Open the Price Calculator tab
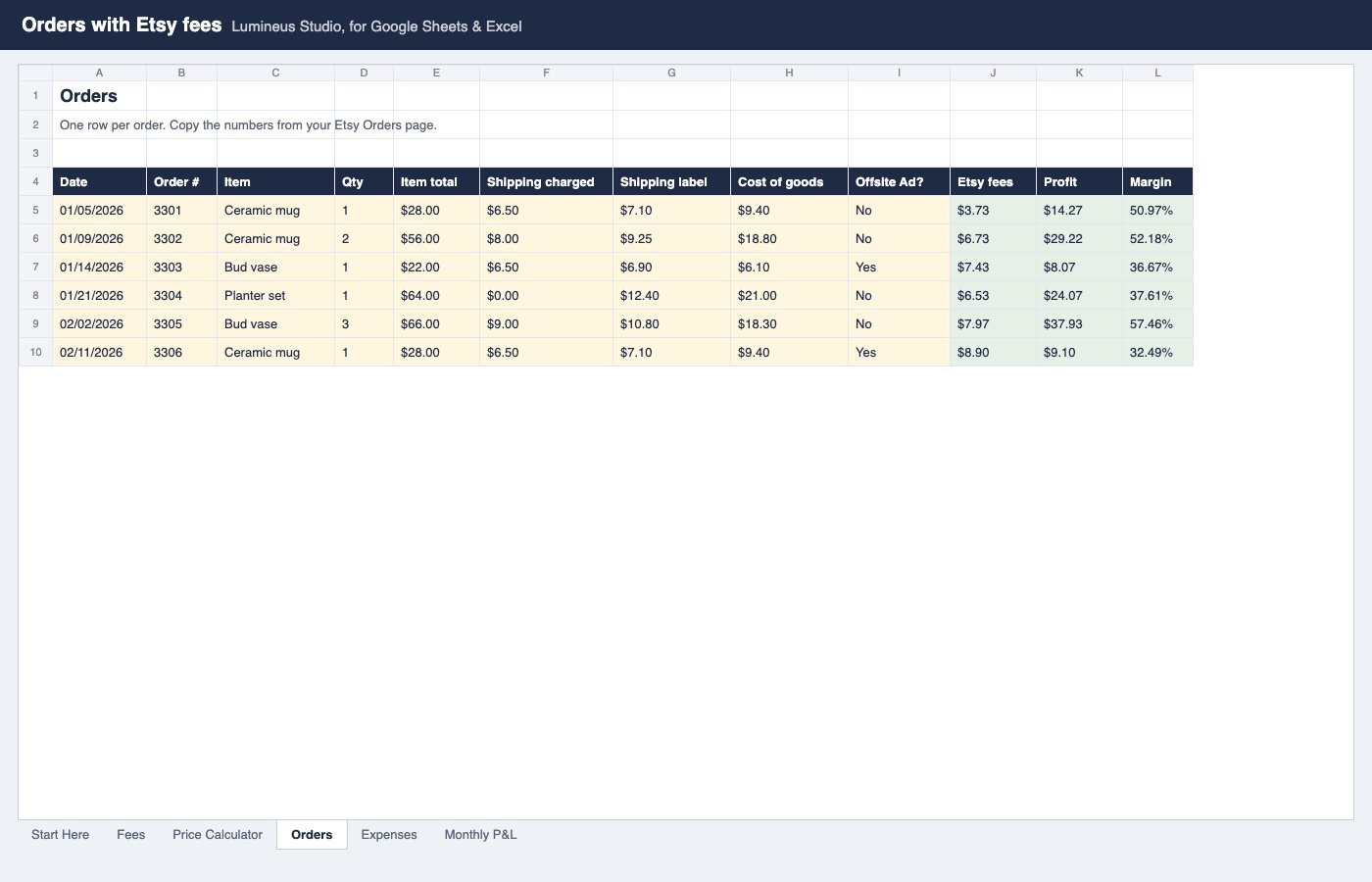Viewport: 1372px width, 882px height. 218,835
